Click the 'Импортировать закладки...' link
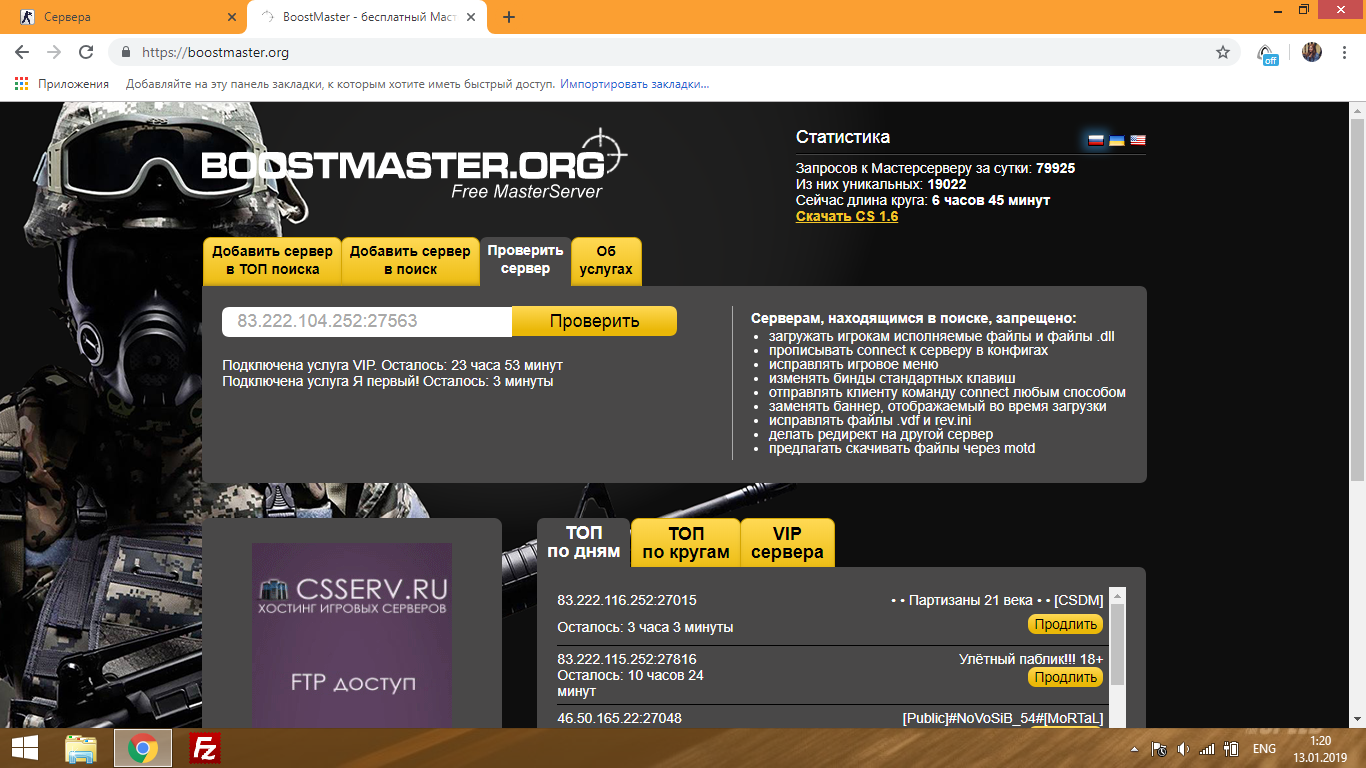 click(634, 84)
